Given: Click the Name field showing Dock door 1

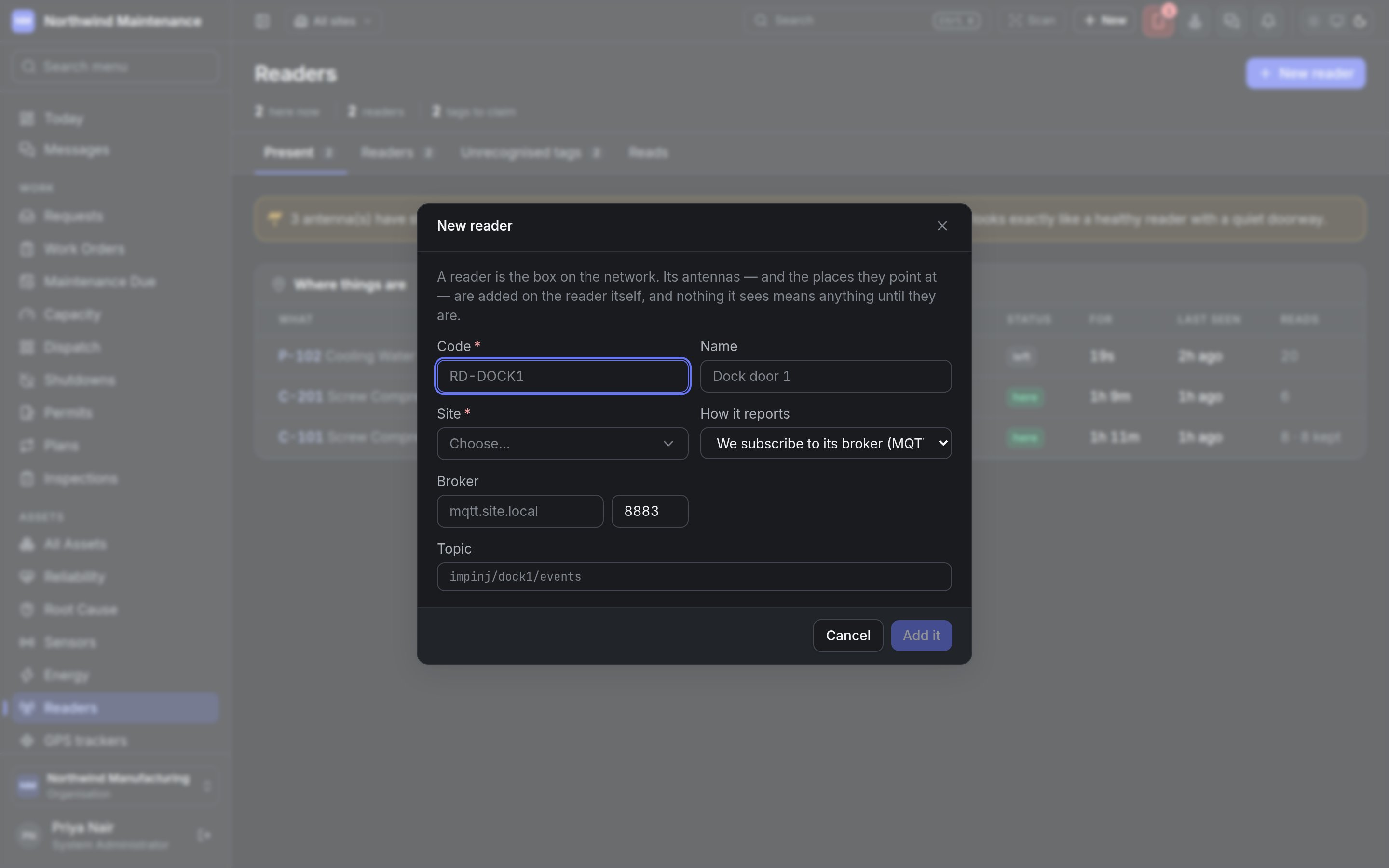Looking at the screenshot, I should click(x=825, y=376).
